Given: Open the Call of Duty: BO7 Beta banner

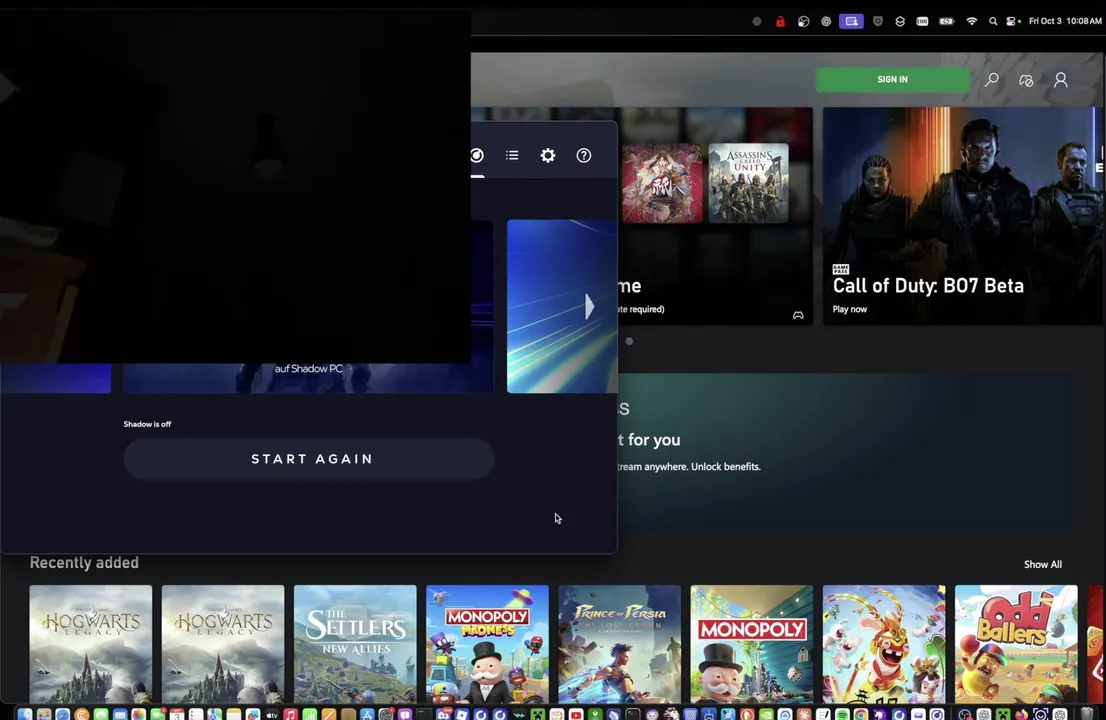Looking at the screenshot, I should coord(961,216).
